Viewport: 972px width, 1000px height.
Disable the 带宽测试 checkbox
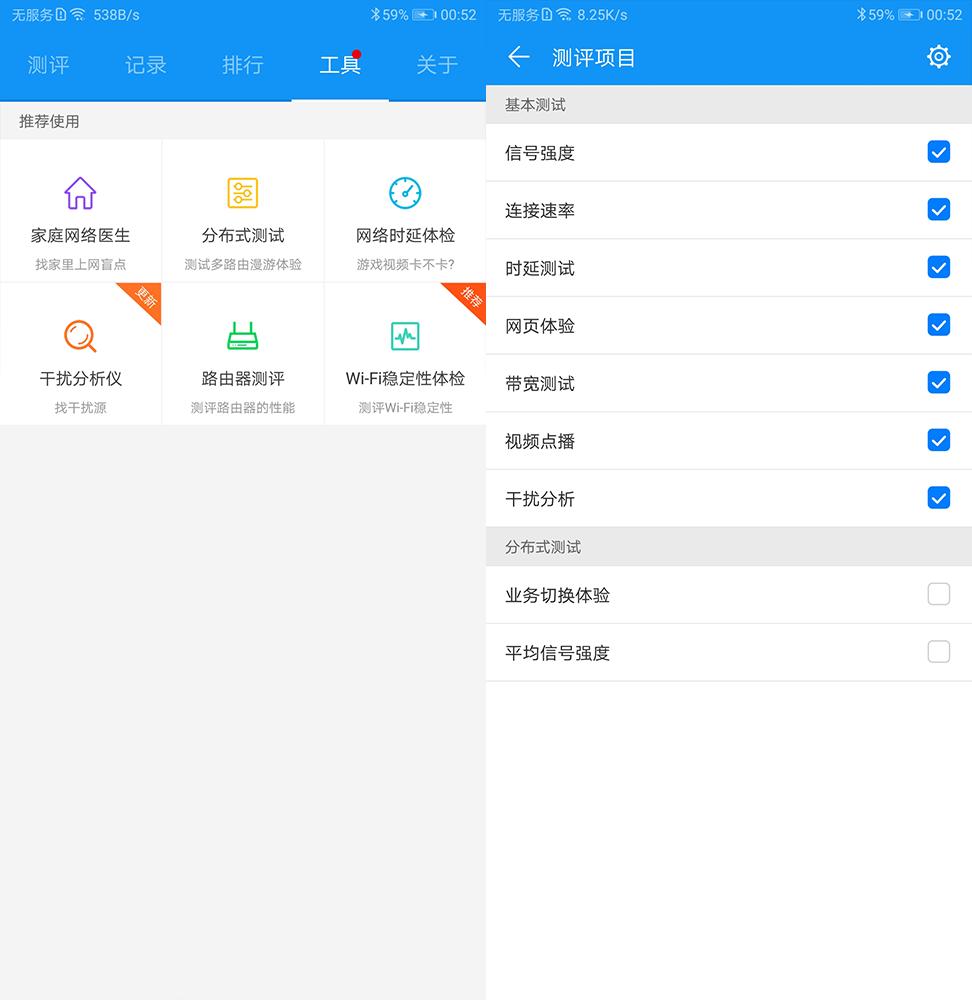(938, 383)
